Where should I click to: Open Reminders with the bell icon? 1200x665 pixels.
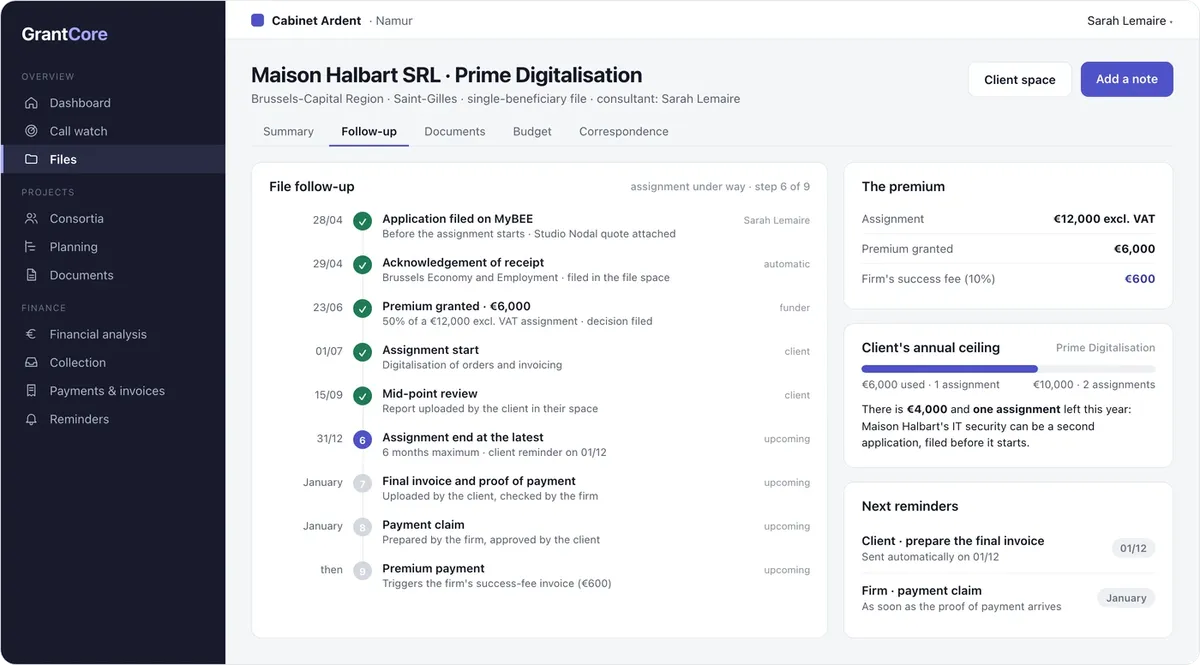tap(31, 419)
